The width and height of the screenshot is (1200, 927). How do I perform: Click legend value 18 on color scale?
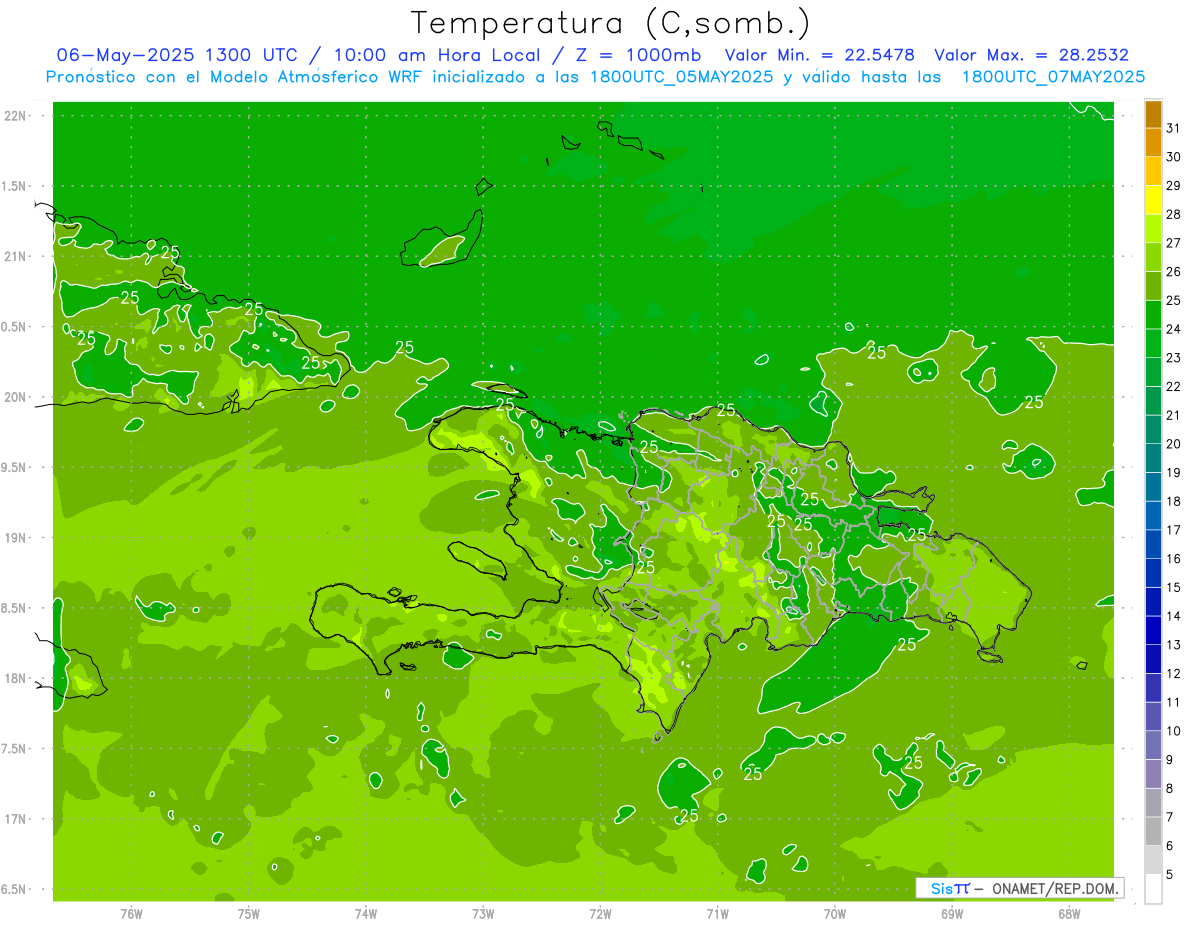[x=1174, y=501]
